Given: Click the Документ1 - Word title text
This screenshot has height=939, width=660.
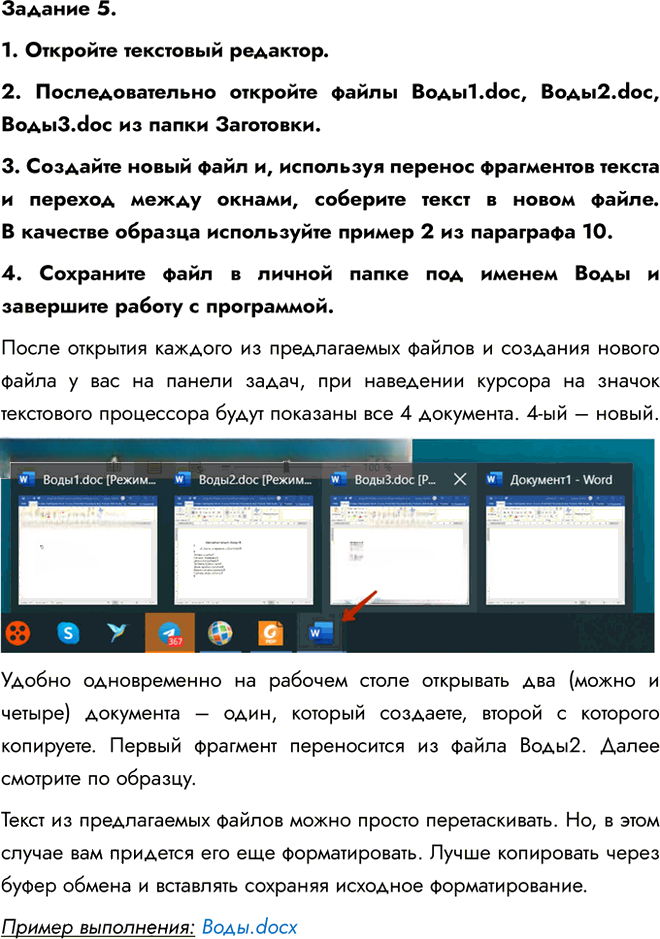Looking at the screenshot, I should [x=561, y=480].
